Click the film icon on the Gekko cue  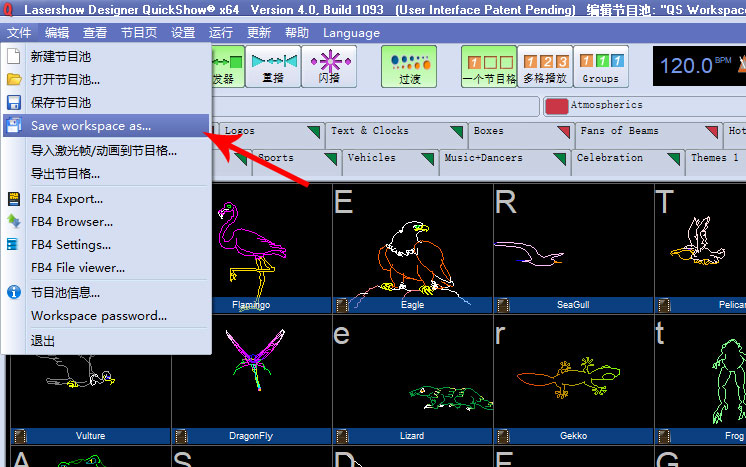click(503, 436)
